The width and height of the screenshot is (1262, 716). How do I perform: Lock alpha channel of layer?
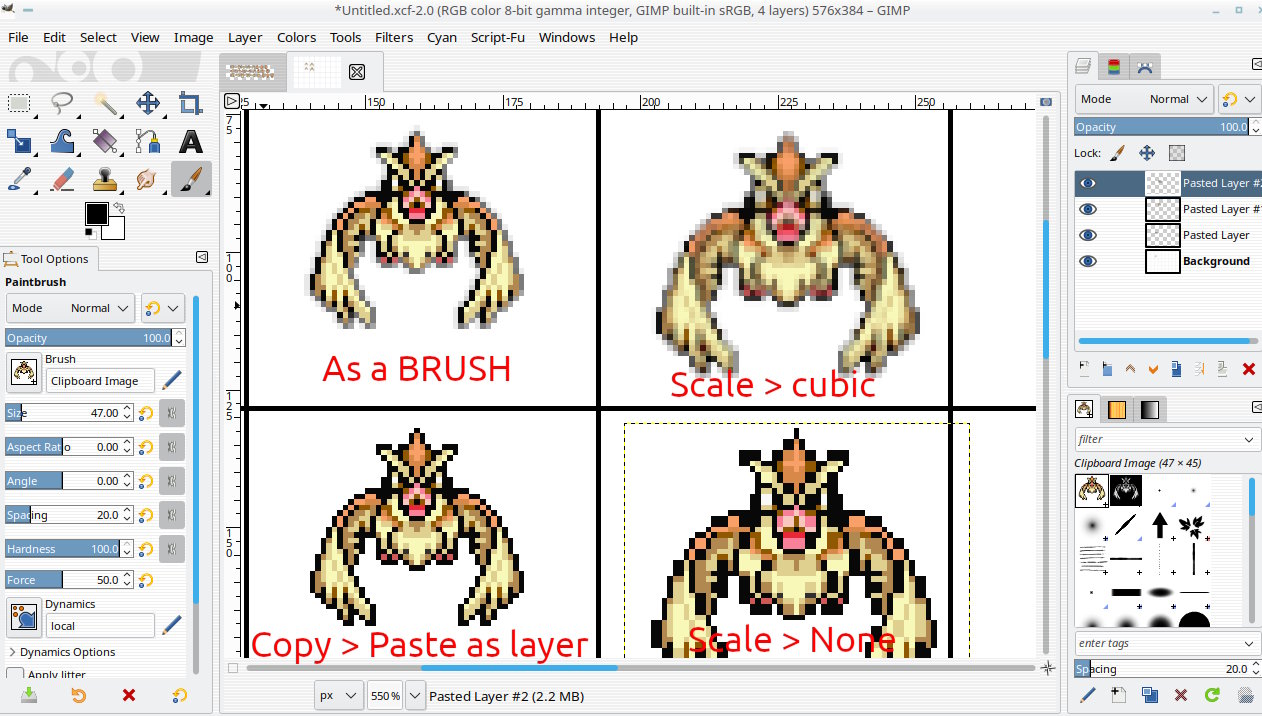pos(1177,153)
